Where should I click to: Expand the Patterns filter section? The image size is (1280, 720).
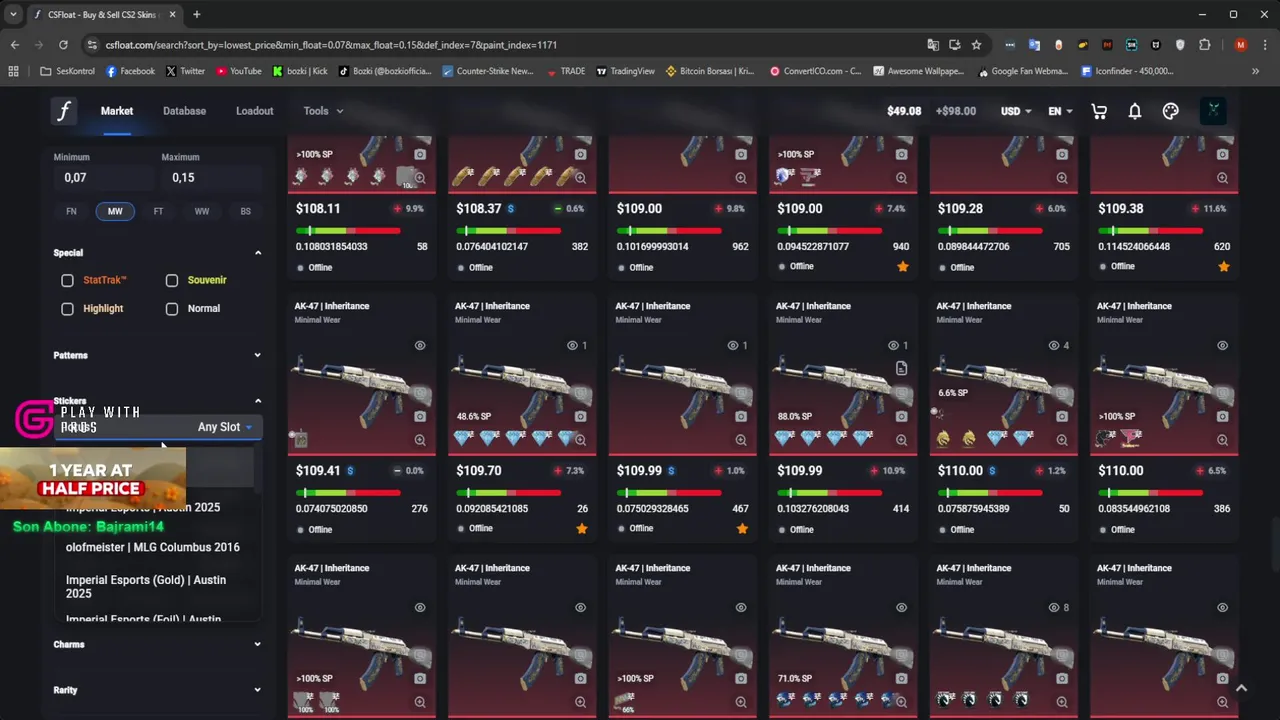(258, 355)
